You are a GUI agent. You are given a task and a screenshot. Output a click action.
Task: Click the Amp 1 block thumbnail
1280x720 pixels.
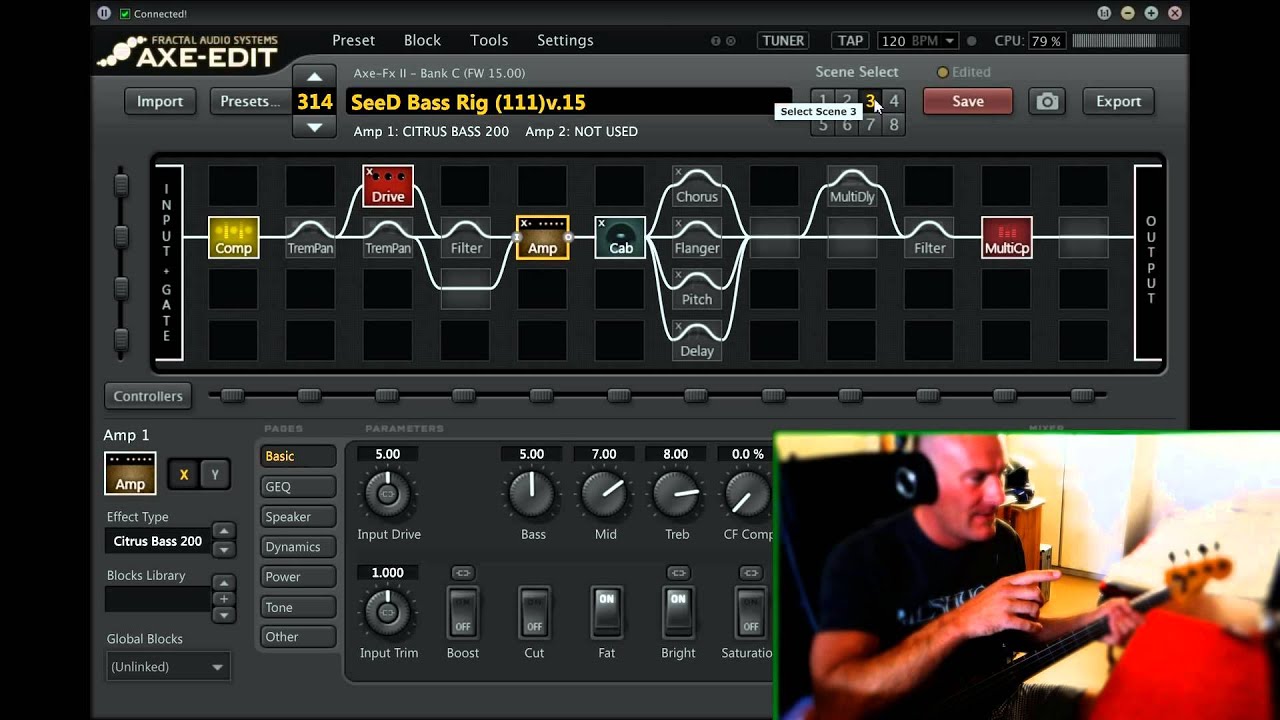(x=130, y=473)
